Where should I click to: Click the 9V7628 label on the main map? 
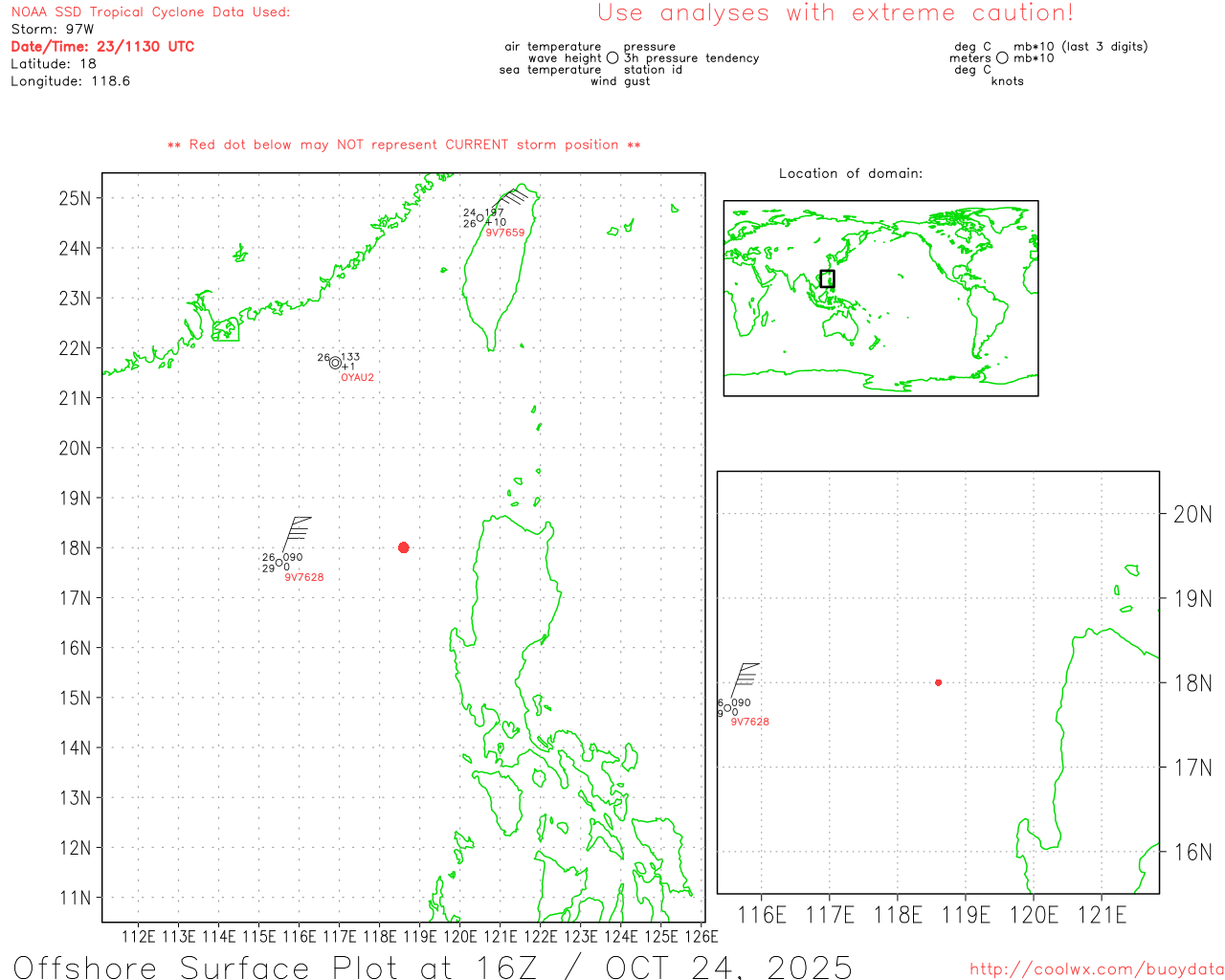303,577
